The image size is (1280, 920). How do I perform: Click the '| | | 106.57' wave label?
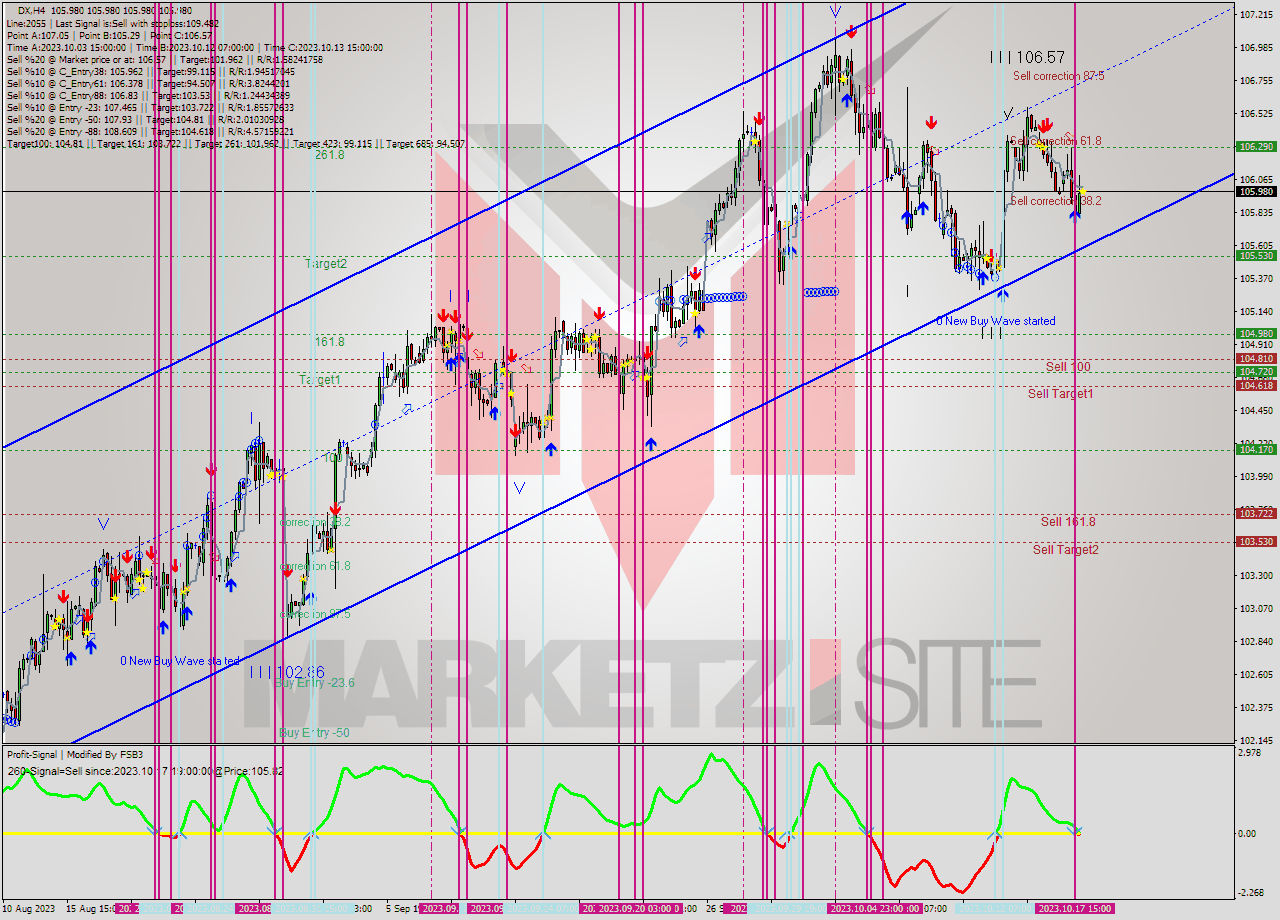click(x=1027, y=58)
